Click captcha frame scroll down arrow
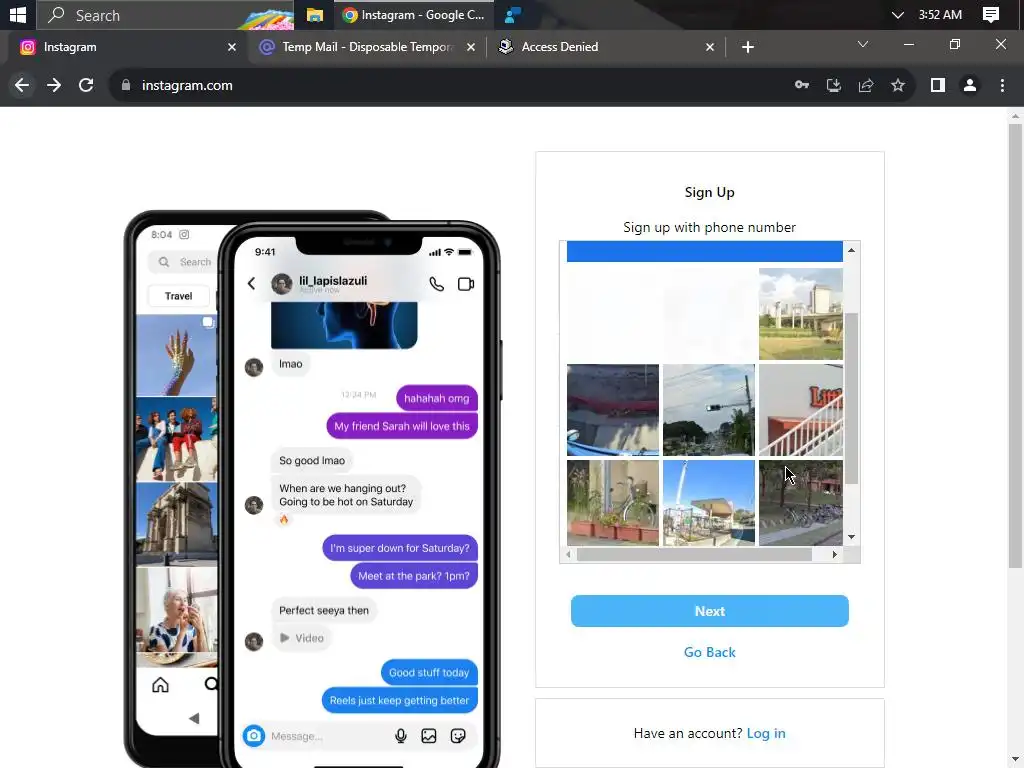 851,537
